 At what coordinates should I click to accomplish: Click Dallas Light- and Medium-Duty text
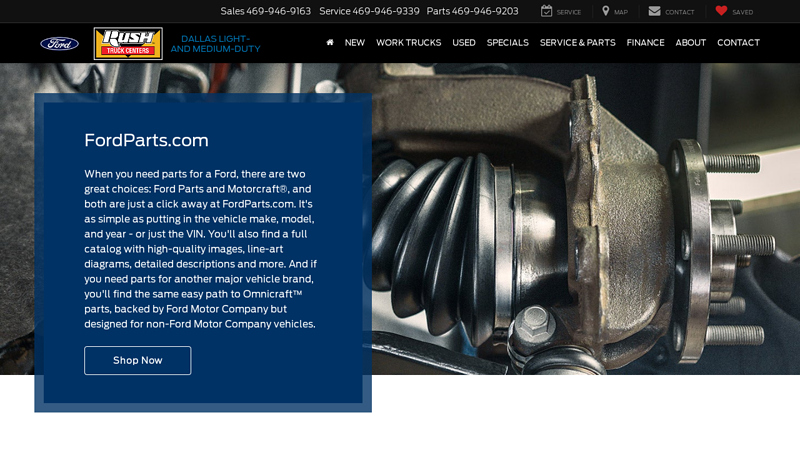[215, 44]
